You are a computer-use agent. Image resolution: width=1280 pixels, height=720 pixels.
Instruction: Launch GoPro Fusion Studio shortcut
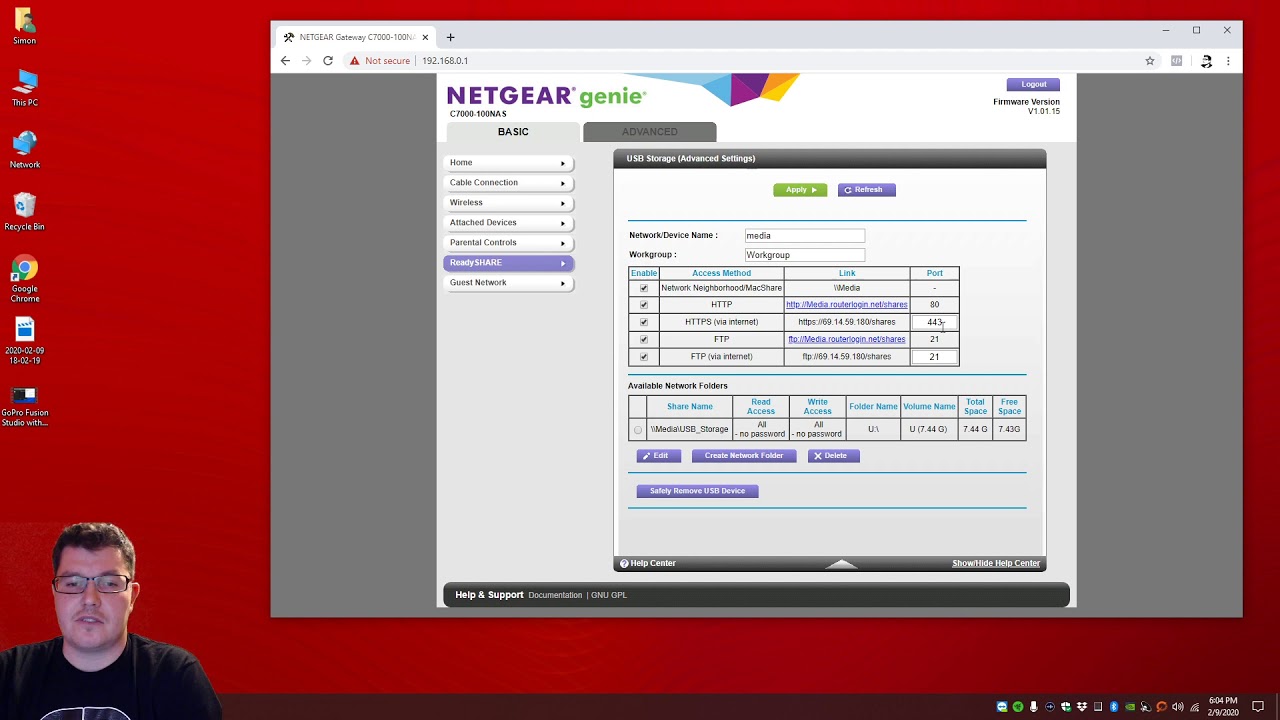[x=25, y=407]
